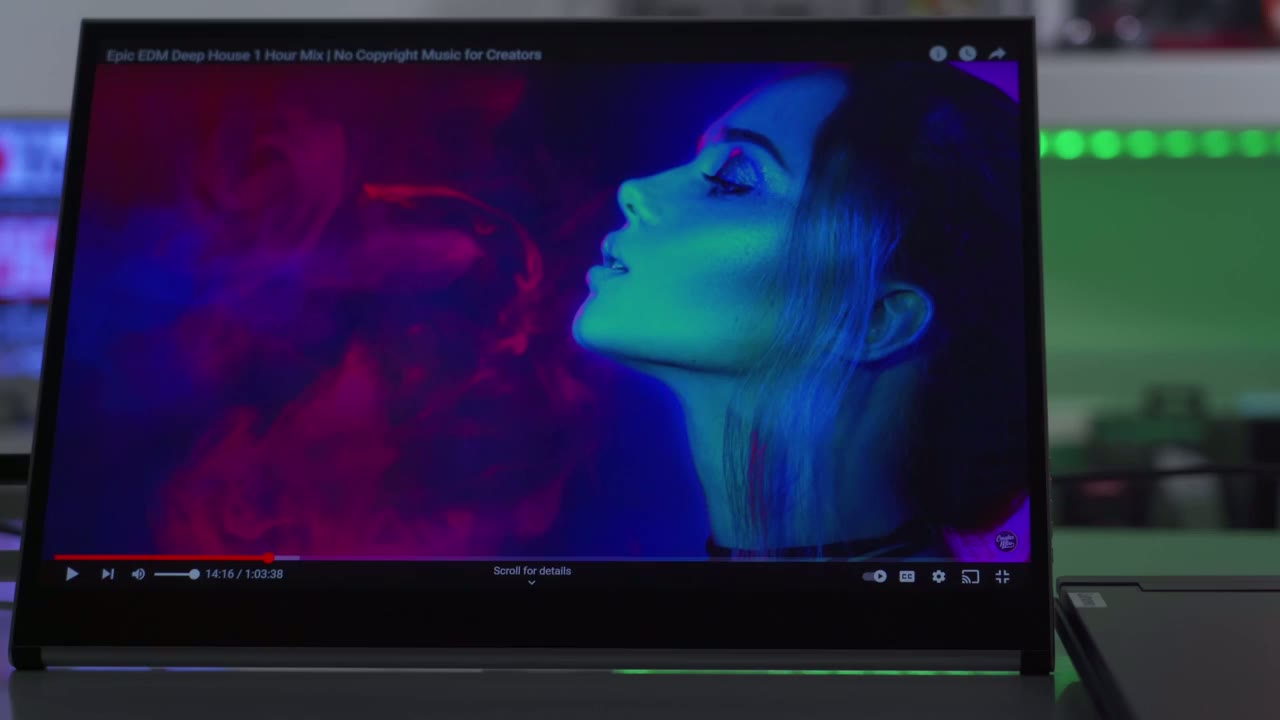Skip to the next video
The height and width of the screenshot is (720, 1280).
107,574
